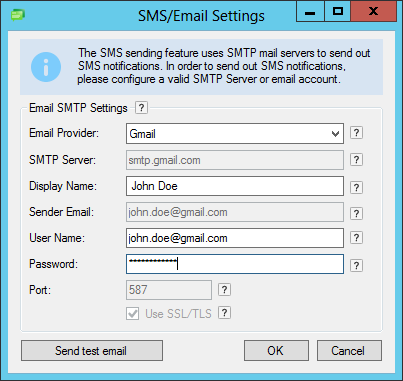Open help icon next to Display Name
403x381 pixels.
(356, 187)
